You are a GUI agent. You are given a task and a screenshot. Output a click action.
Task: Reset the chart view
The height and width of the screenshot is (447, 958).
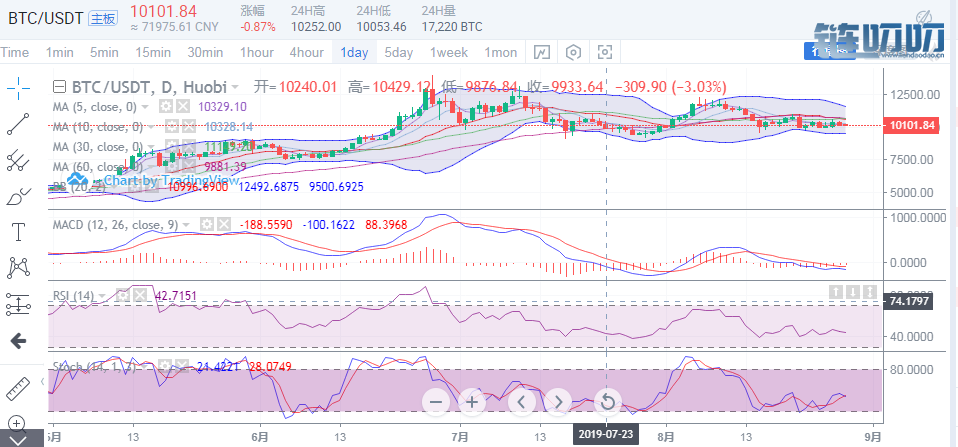(605, 402)
